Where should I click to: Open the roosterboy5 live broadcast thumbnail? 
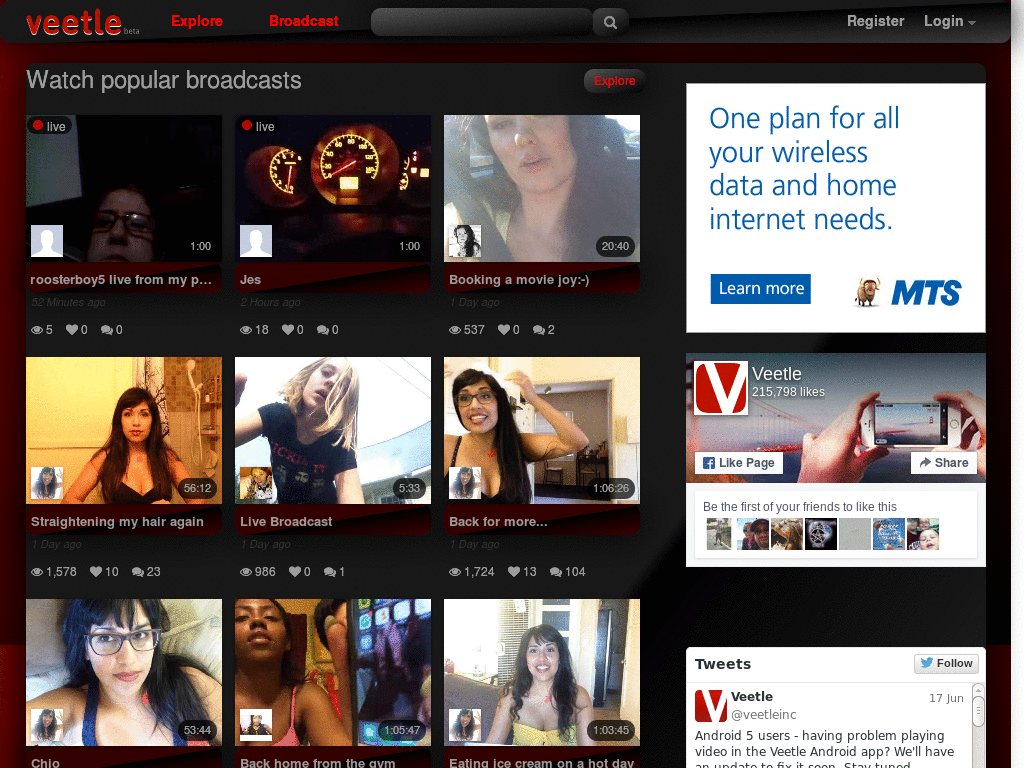tap(124, 189)
